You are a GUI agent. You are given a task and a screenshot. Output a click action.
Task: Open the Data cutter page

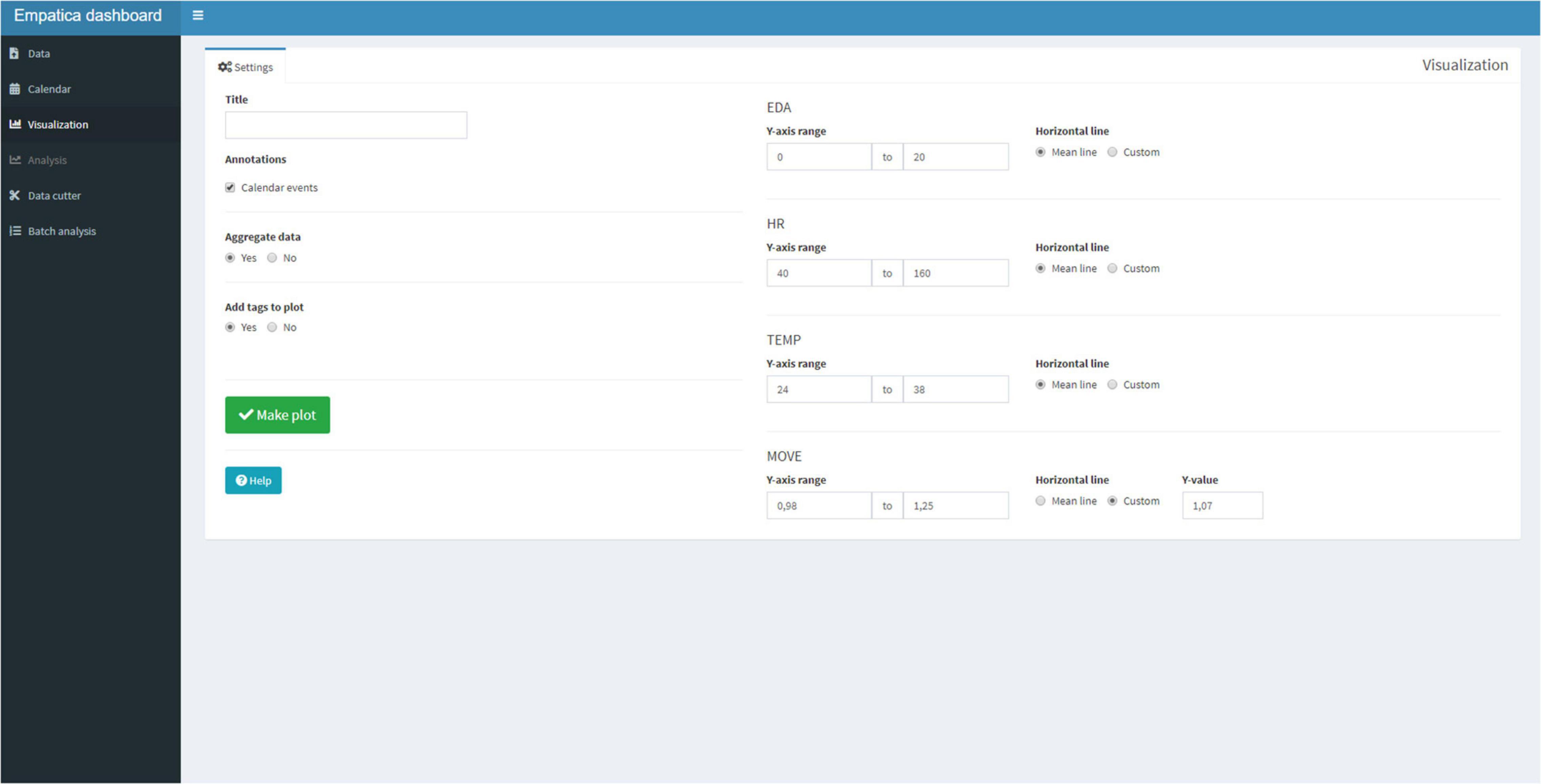(x=90, y=195)
